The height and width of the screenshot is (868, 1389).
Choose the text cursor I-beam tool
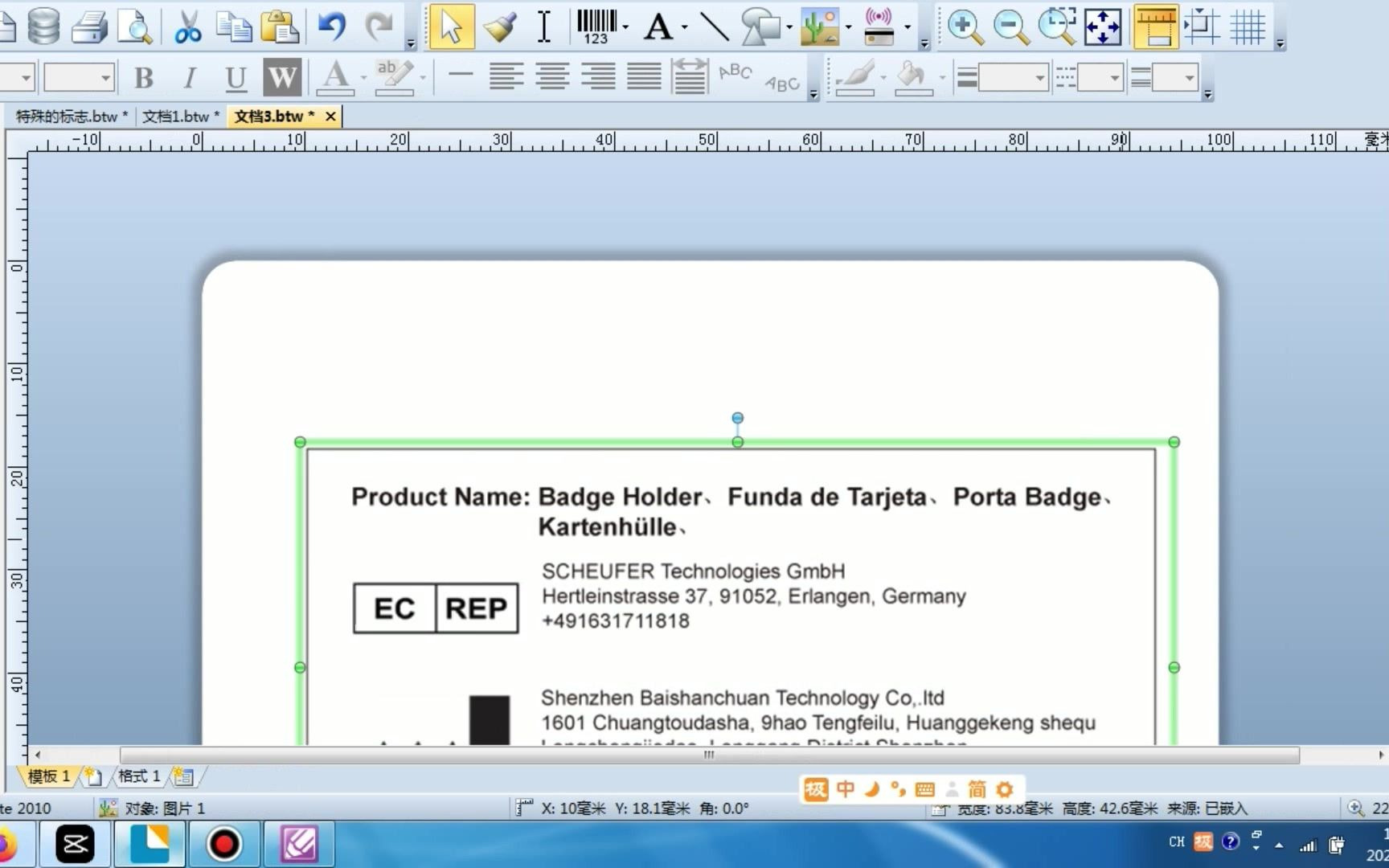tap(544, 27)
